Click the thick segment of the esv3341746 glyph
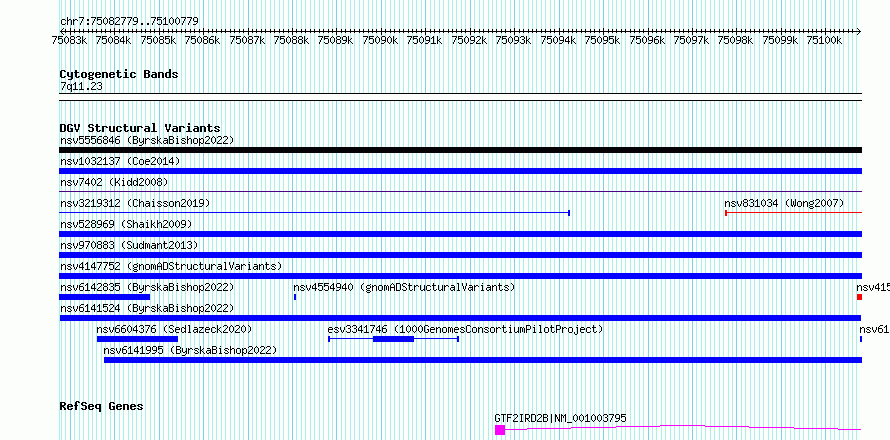Screen dimensions: 890x440 393,339
